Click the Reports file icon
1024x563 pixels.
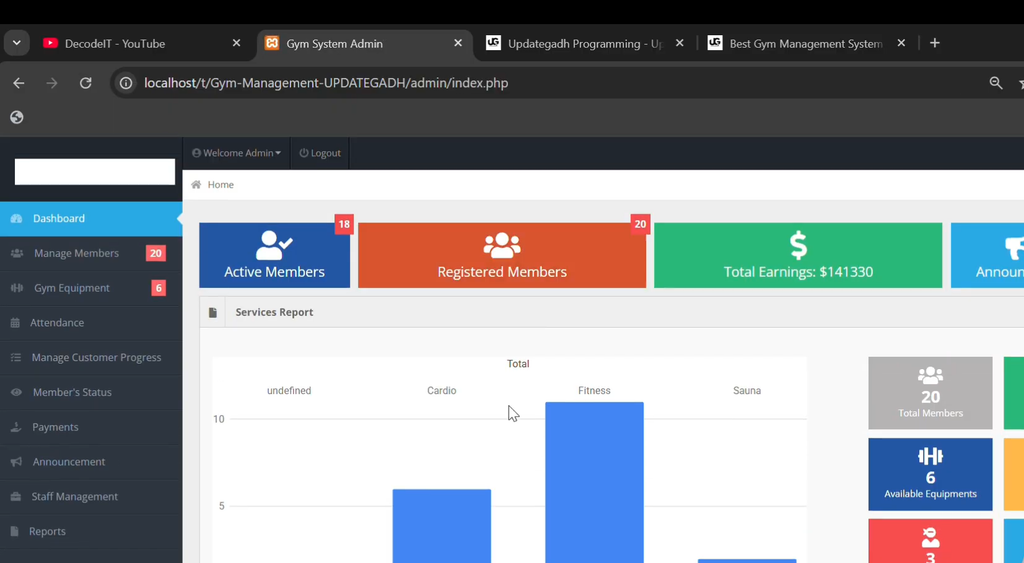[x=14, y=531]
